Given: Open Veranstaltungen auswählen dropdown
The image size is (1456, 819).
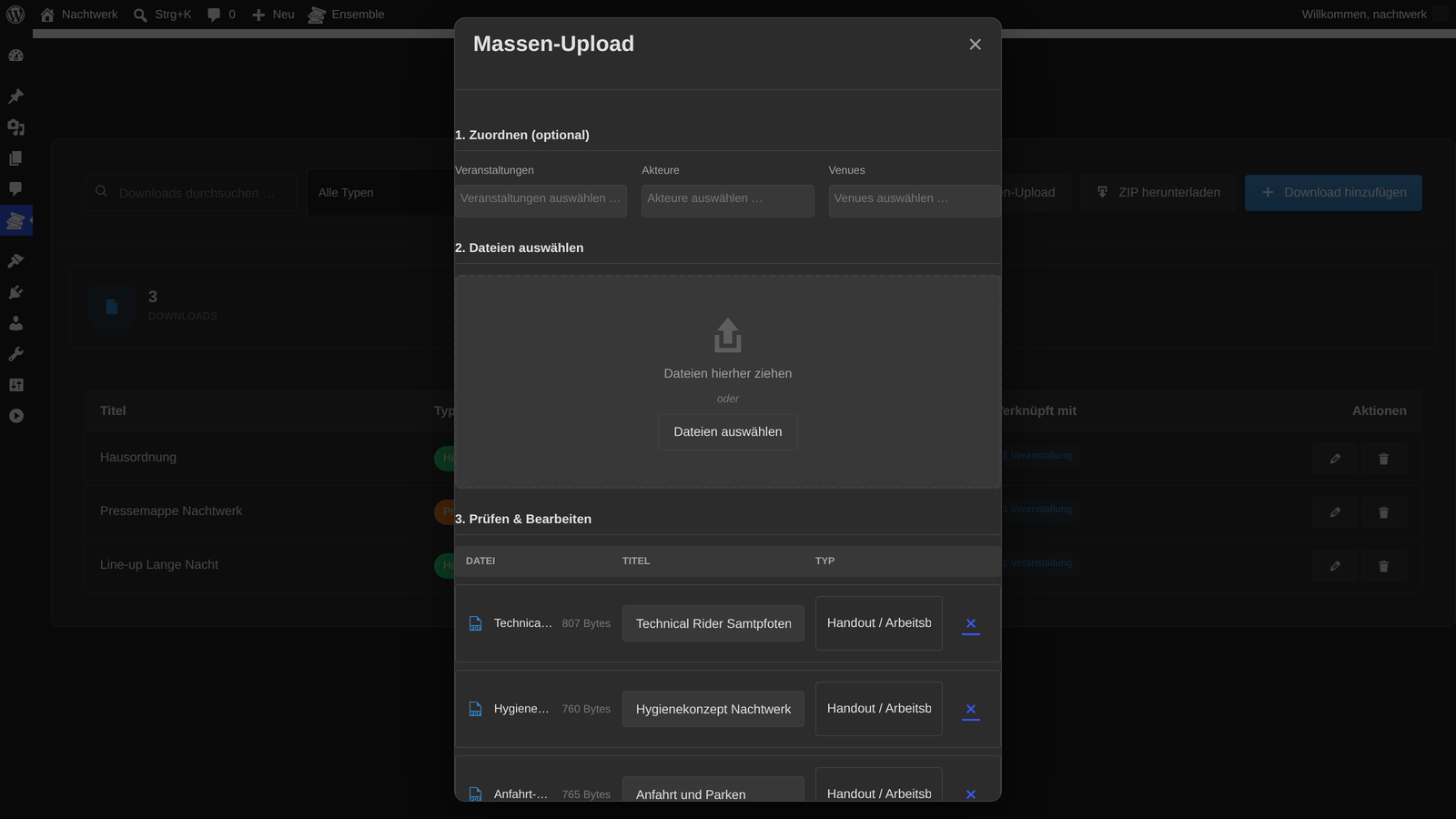Looking at the screenshot, I should (x=541, y=201).
